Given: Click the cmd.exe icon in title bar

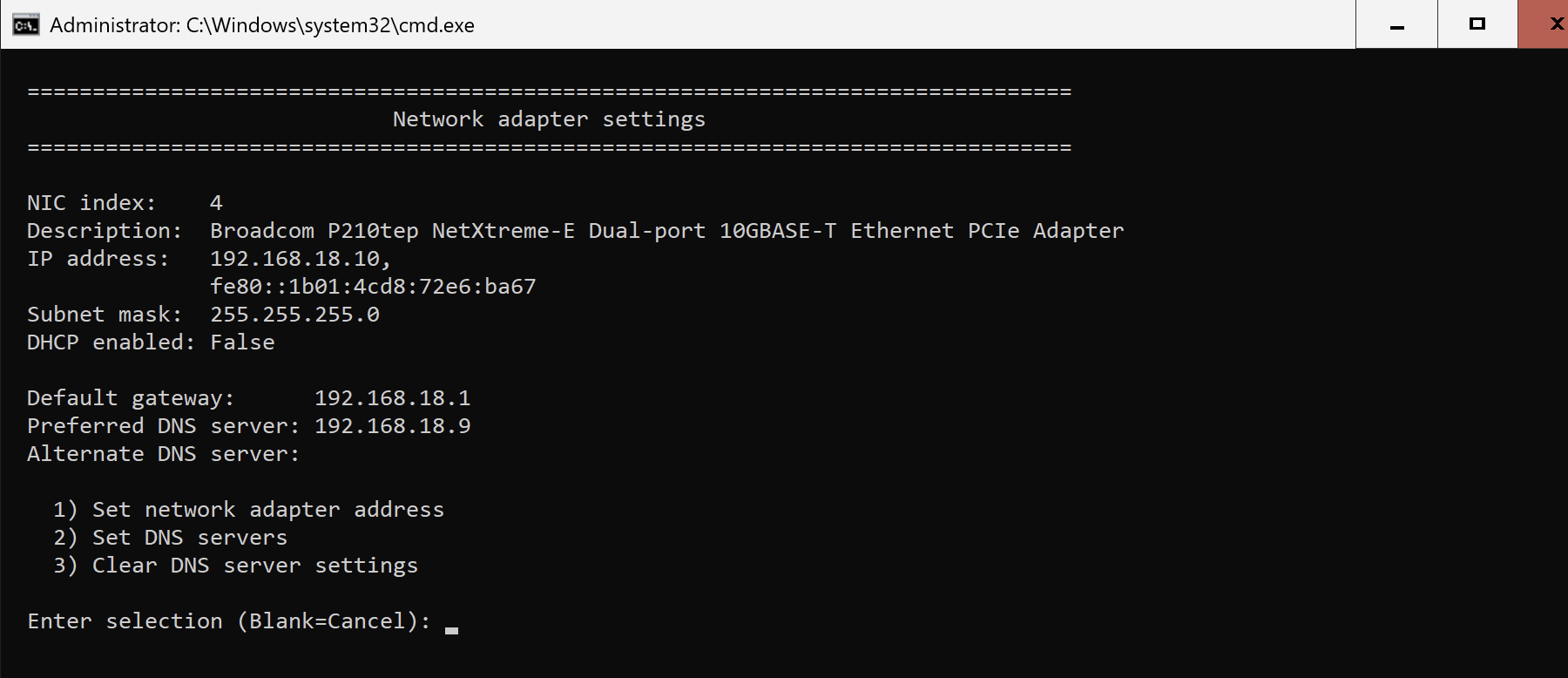Looking at the screenshot, I should (26, 24).
